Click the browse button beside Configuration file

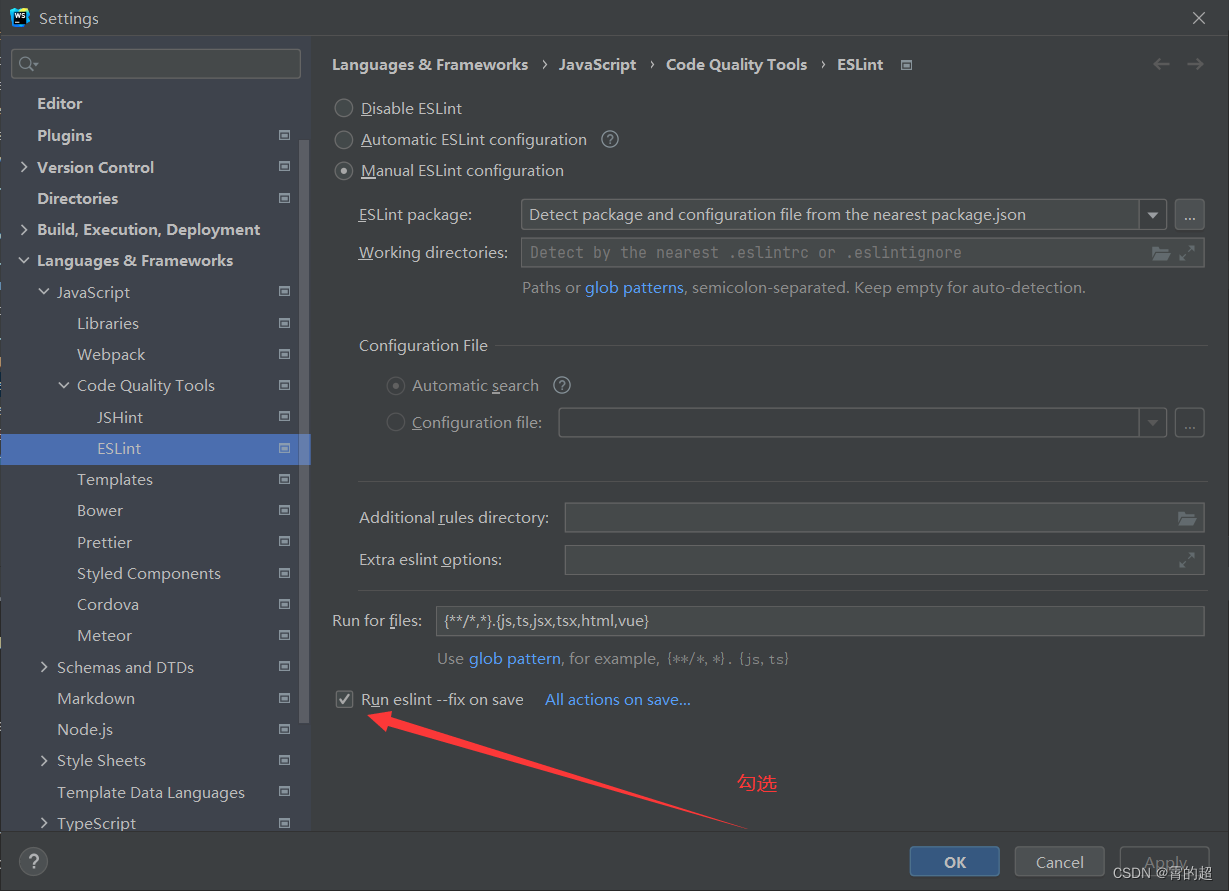coord(1189,423)
